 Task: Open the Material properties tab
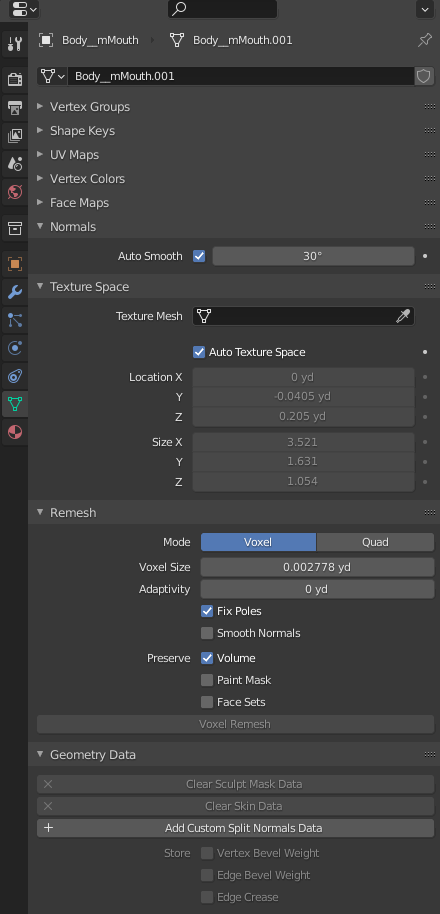pyautogui.click(x=15, y=432)
